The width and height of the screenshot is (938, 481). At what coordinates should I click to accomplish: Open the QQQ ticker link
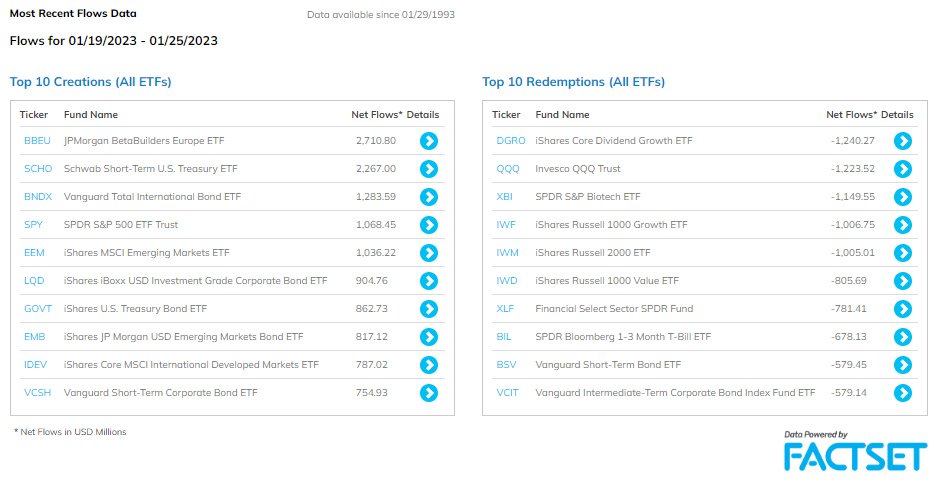pyautogui.click(x=508, y=169)
